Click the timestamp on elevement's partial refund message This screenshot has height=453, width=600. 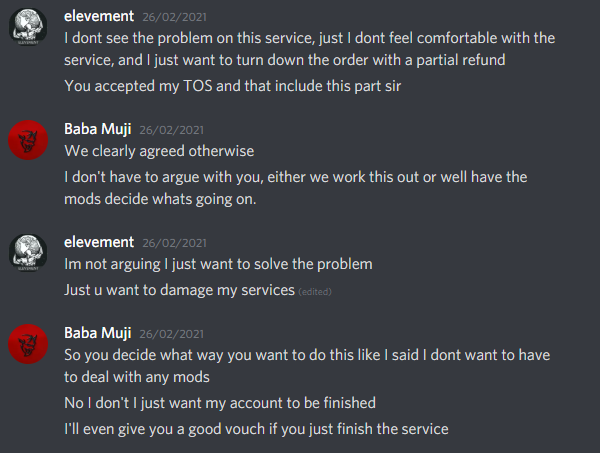tap(174, 17)
